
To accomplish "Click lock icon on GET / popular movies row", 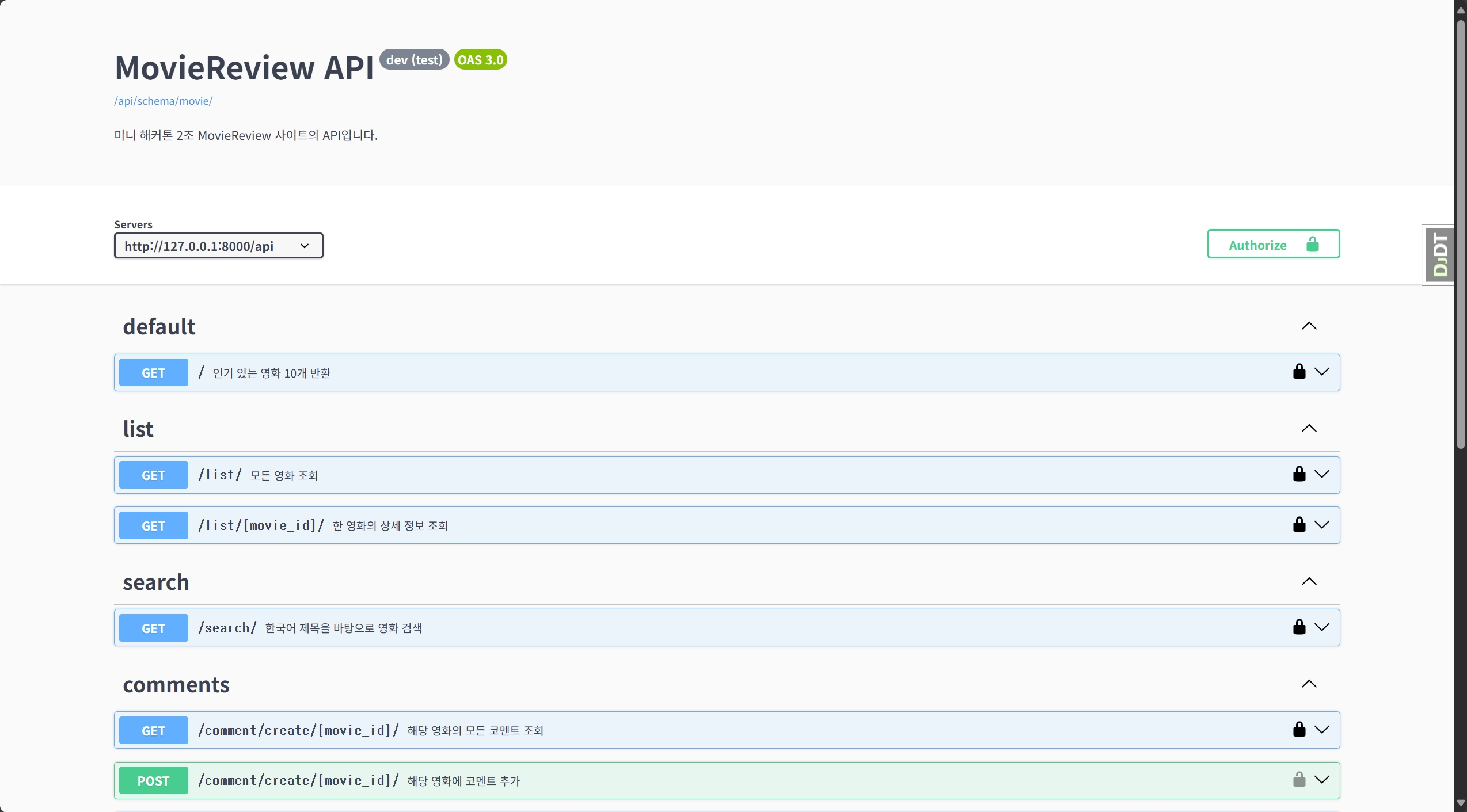I will 1299,372.
